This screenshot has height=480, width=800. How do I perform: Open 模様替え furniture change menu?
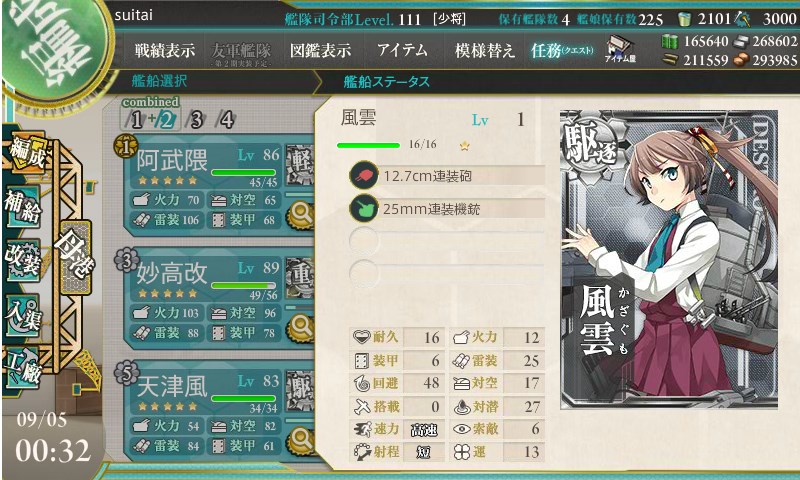pos(484,50)
